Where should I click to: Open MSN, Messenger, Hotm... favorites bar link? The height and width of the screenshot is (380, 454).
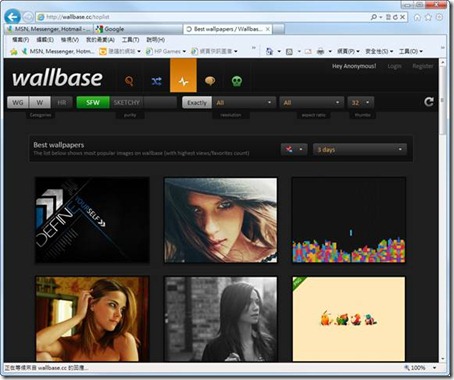(58, 51)
